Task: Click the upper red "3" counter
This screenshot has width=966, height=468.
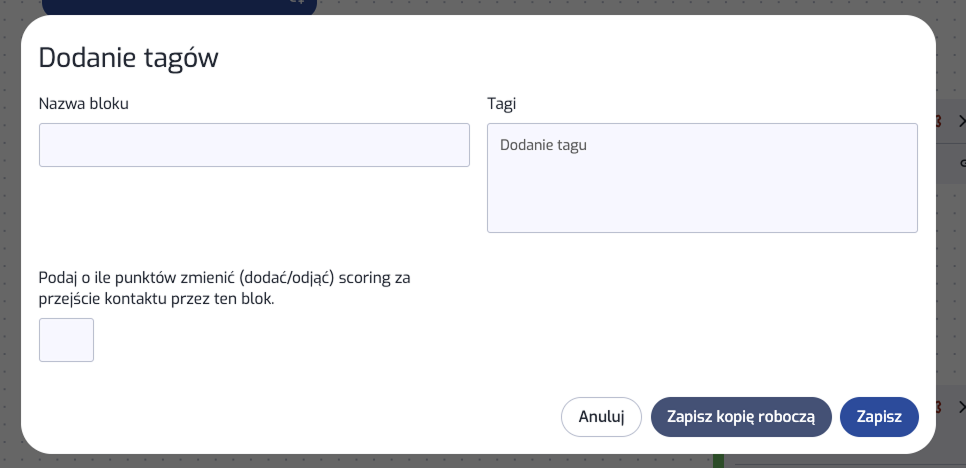Action: tap(938, 122)
